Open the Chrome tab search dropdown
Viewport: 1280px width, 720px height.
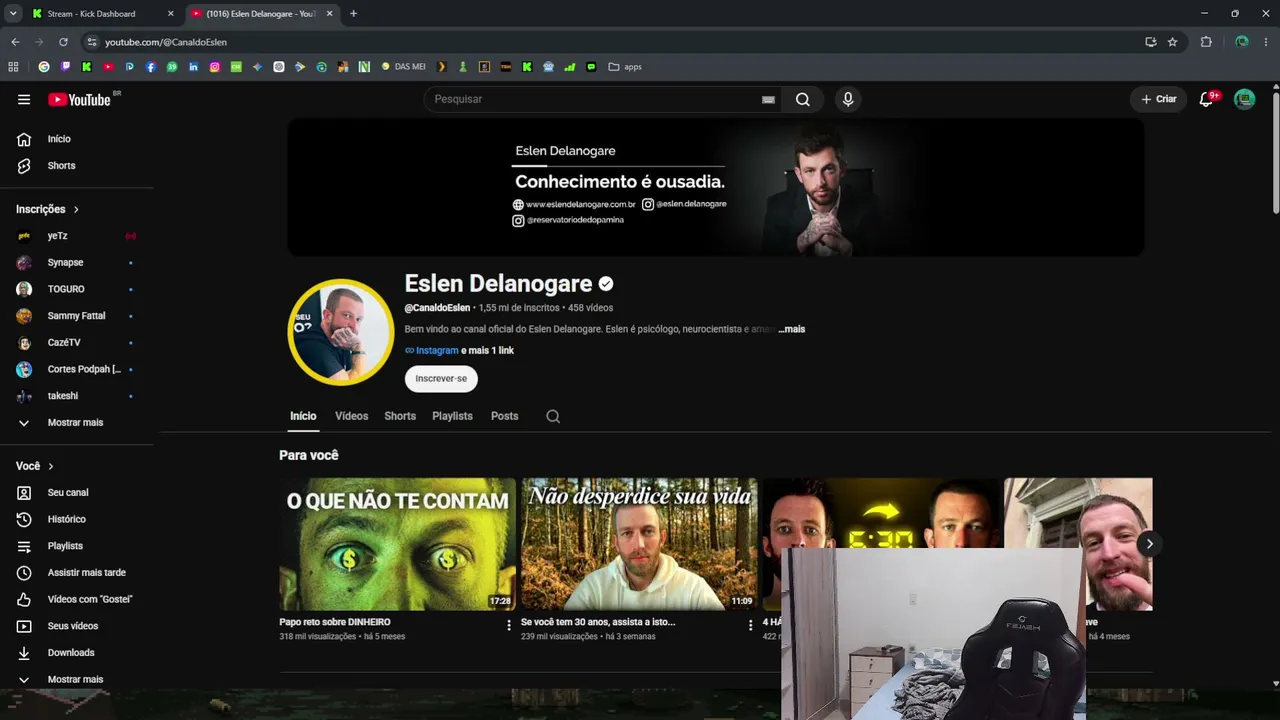click(13, 14)
